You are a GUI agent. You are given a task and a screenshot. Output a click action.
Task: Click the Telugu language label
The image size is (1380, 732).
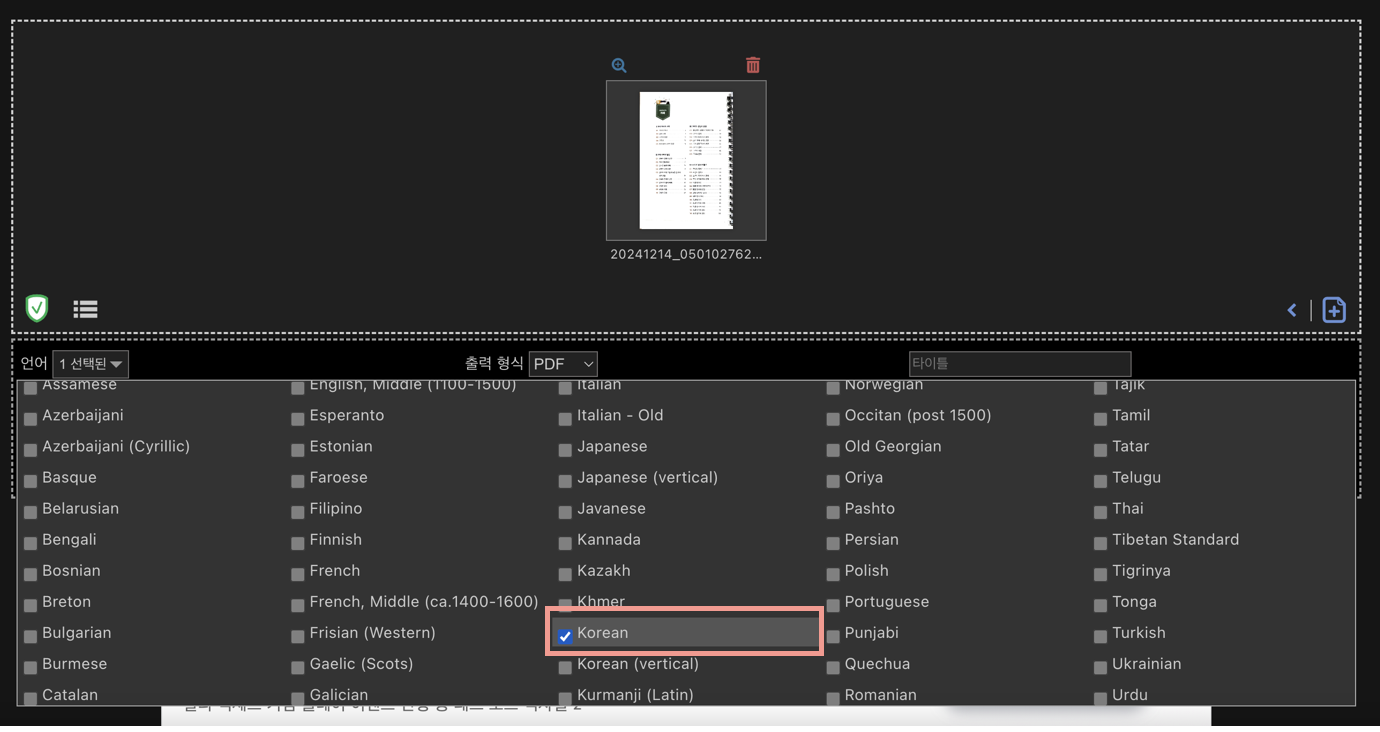click(x=1136, y=477)
